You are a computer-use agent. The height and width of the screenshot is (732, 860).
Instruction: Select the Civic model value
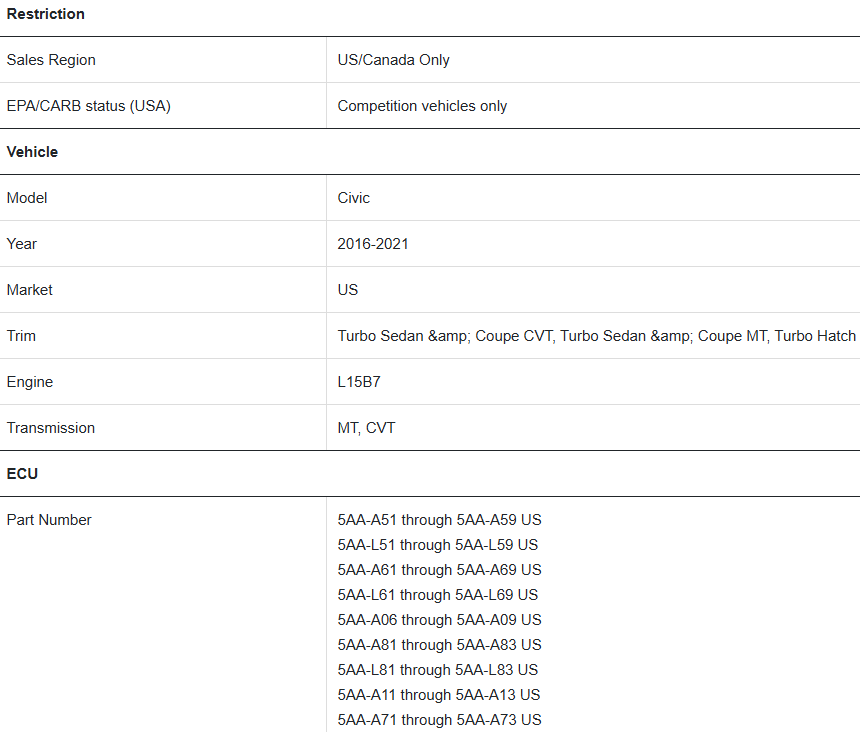pos(353,198)
